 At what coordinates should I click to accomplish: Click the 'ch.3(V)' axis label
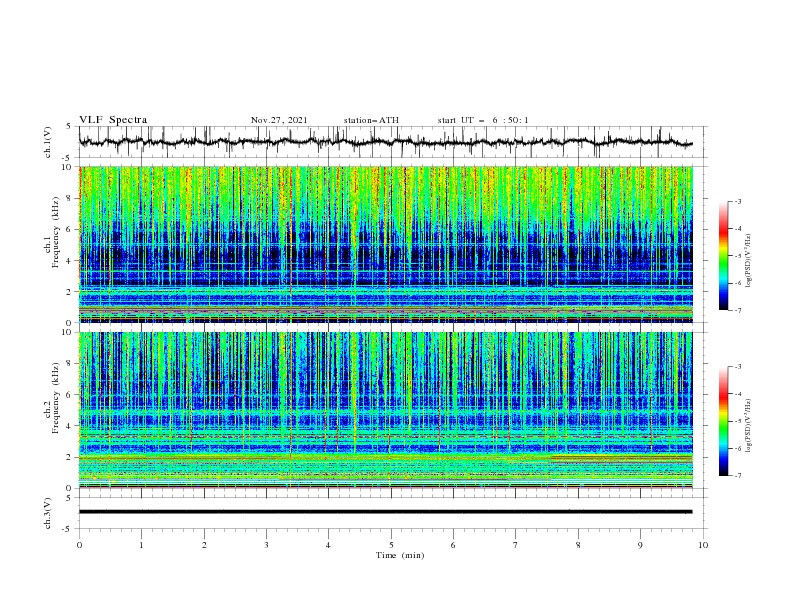[x=48, y=513]
